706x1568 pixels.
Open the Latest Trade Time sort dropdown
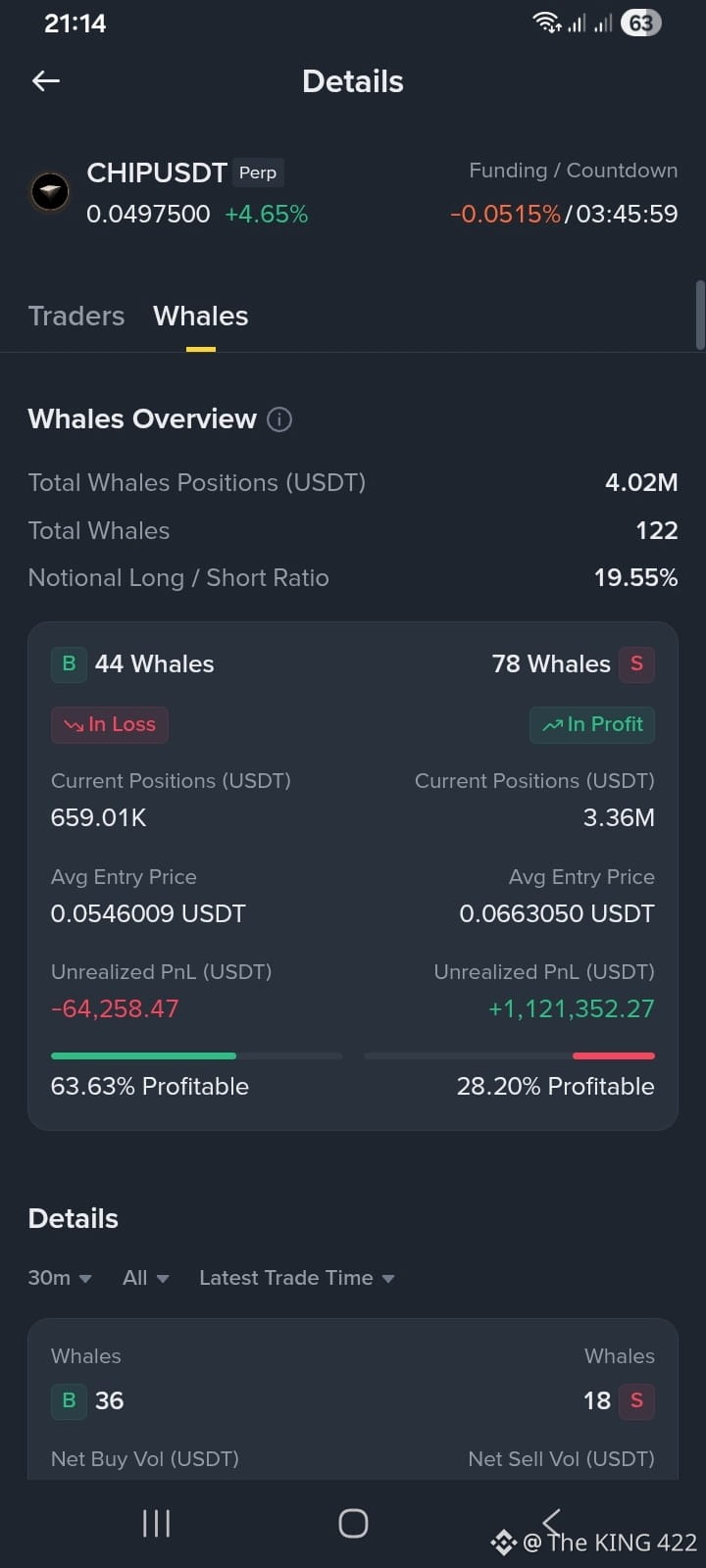point(297,1278)
